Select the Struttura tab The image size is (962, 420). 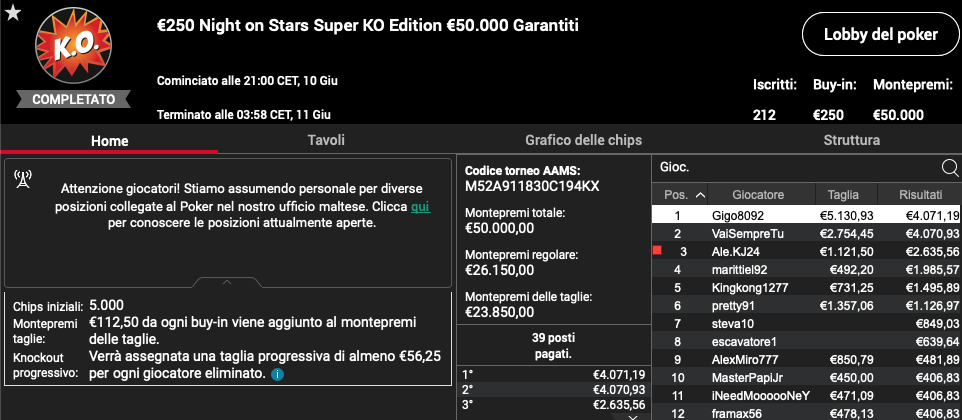coord(852,140)
